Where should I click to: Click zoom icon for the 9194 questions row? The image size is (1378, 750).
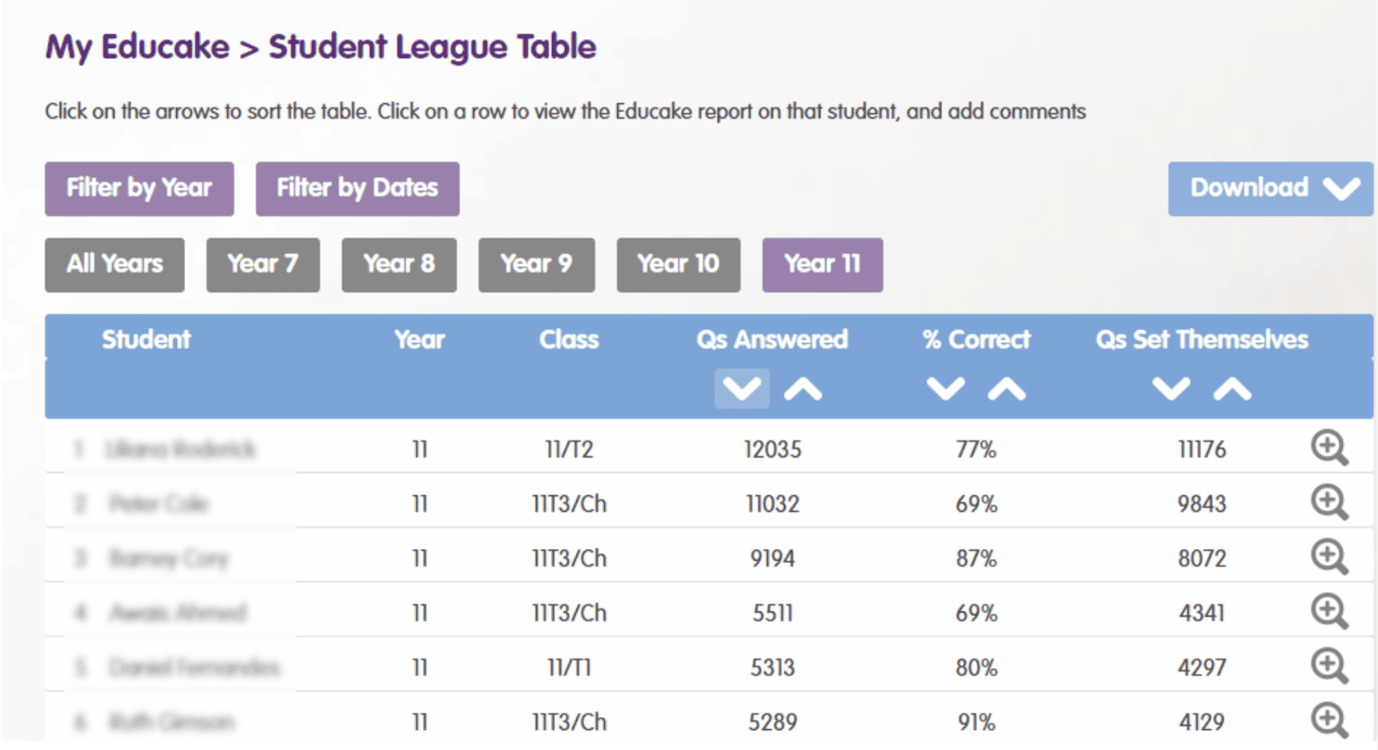(x=1329, y=557)
